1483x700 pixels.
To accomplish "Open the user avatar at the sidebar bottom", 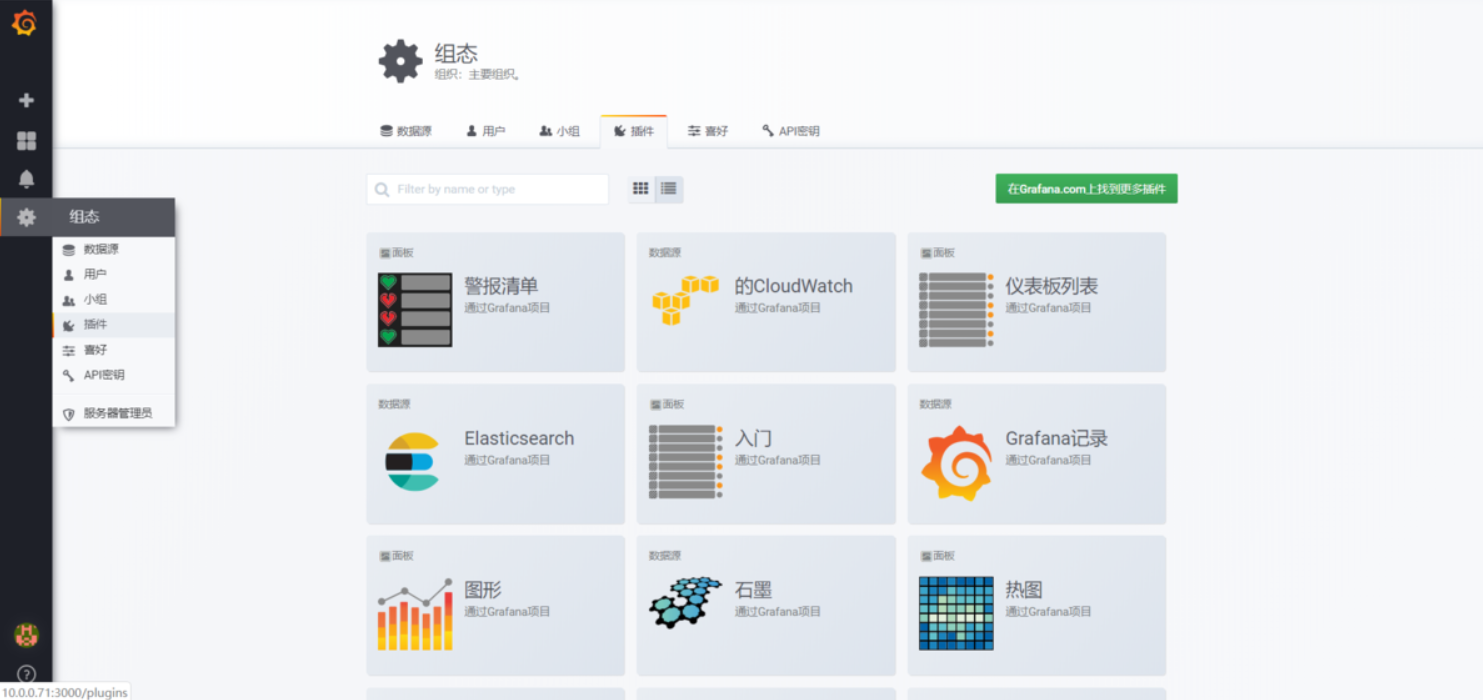I will coord(26,634).
